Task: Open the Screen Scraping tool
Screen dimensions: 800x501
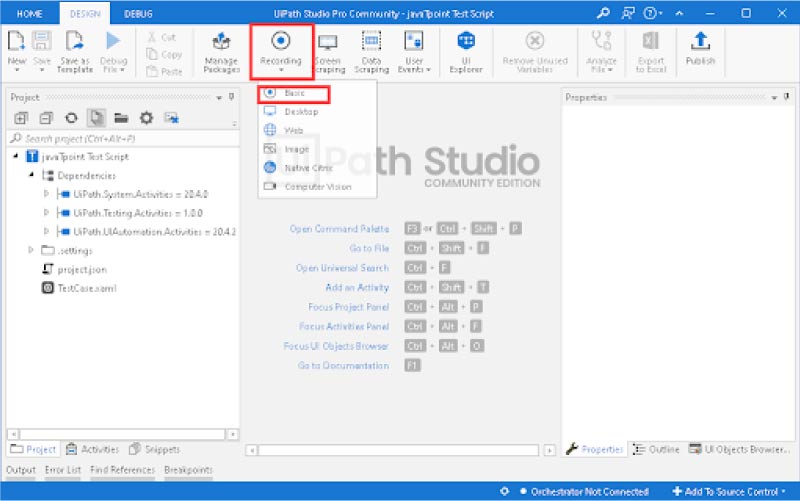Action: tap(329, 51)
